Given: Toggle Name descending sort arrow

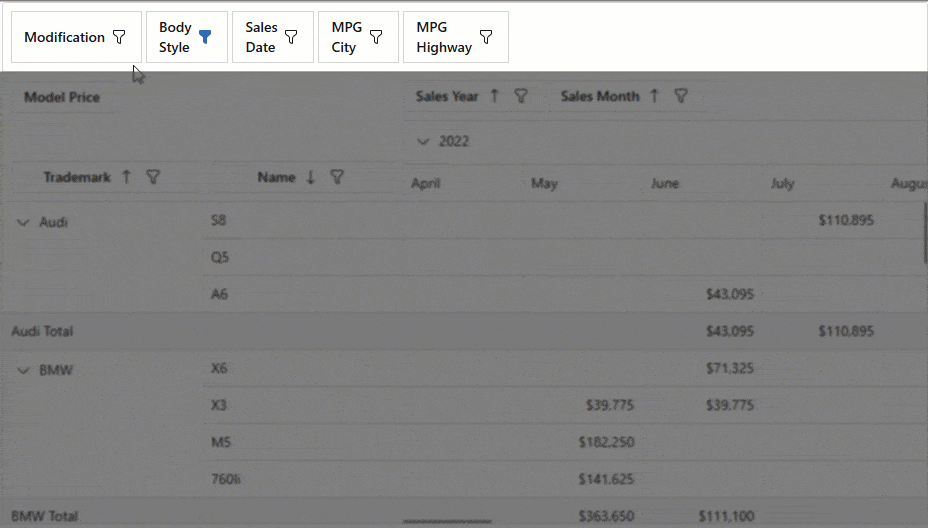Looking at the screenshot, I should tap(310, 177).
